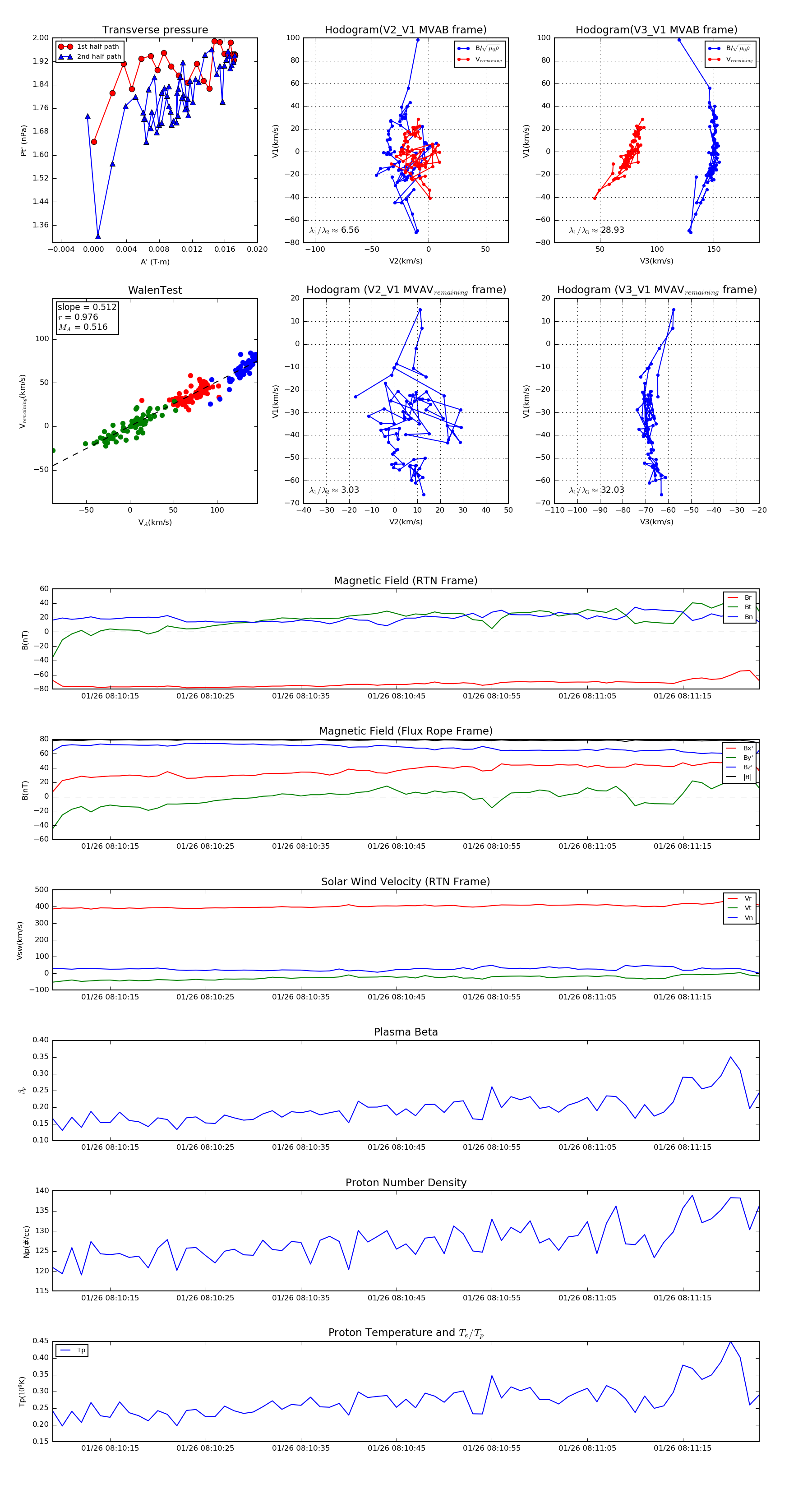Select the Vt legend entry
812x1489 pixels.
click(740, 908)
